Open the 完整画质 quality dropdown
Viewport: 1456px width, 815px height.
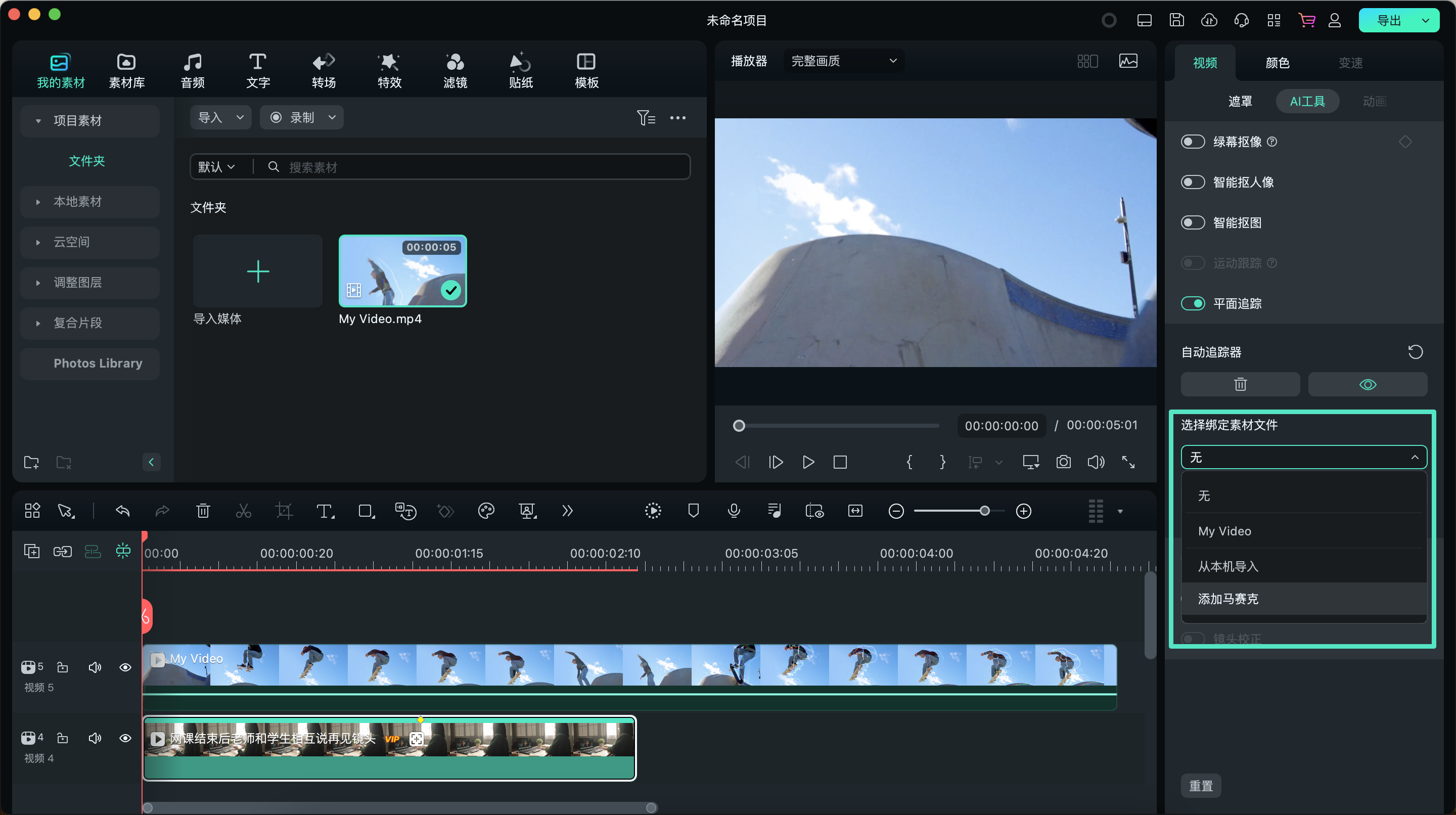(x=843, y=61)
